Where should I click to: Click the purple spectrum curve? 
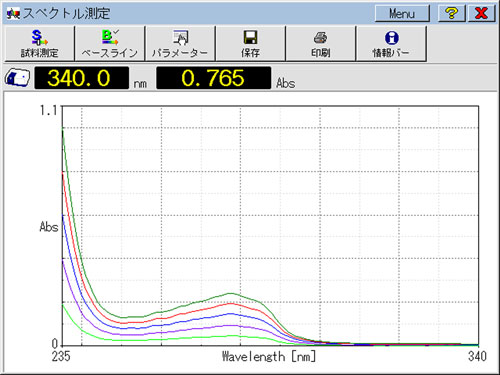coord(231,325)
